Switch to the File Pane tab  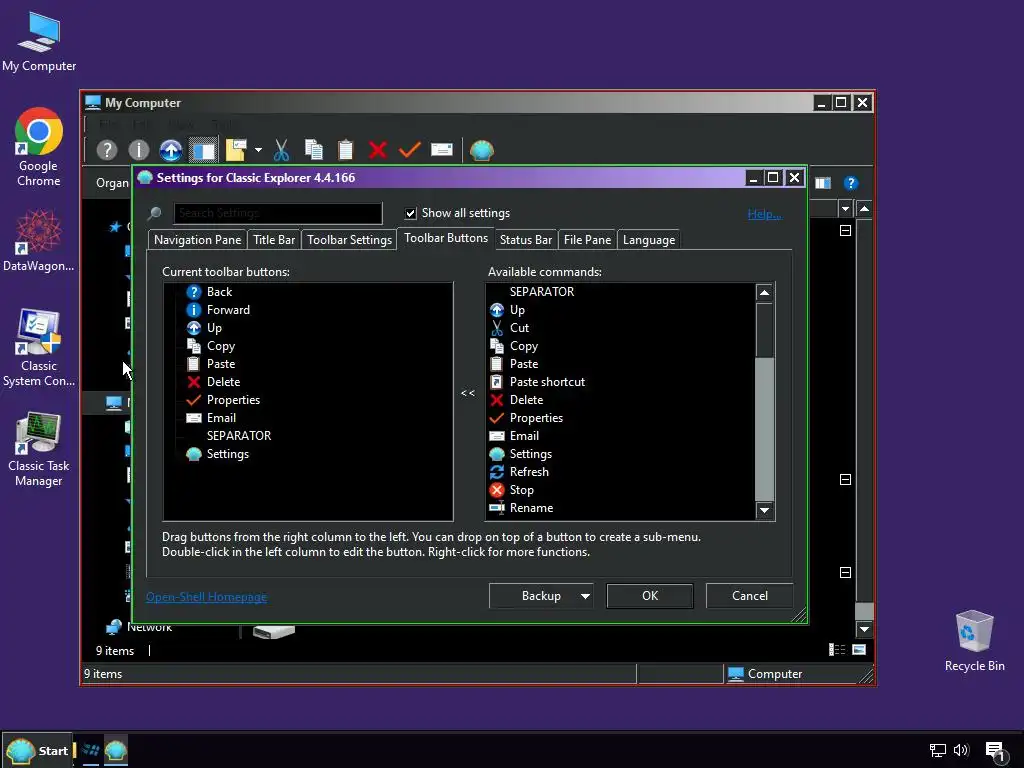tap(587, 240)
